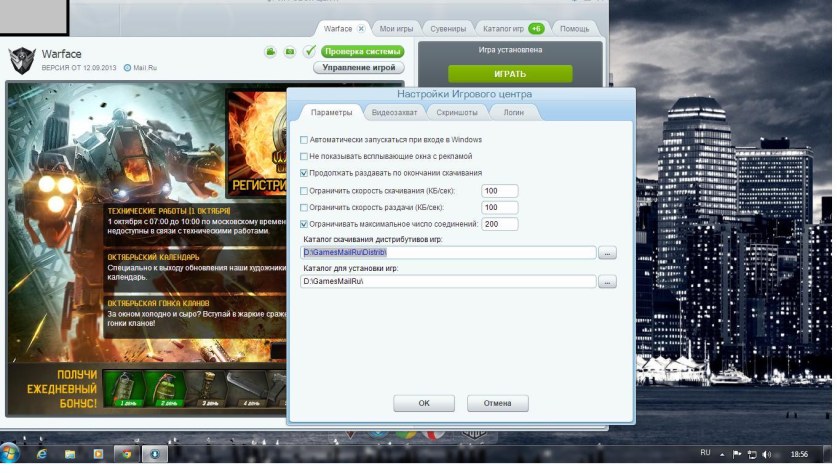Screen dimensions: 840x473
Task: Click the green screenshot camera icon
Action: (290, 52)
